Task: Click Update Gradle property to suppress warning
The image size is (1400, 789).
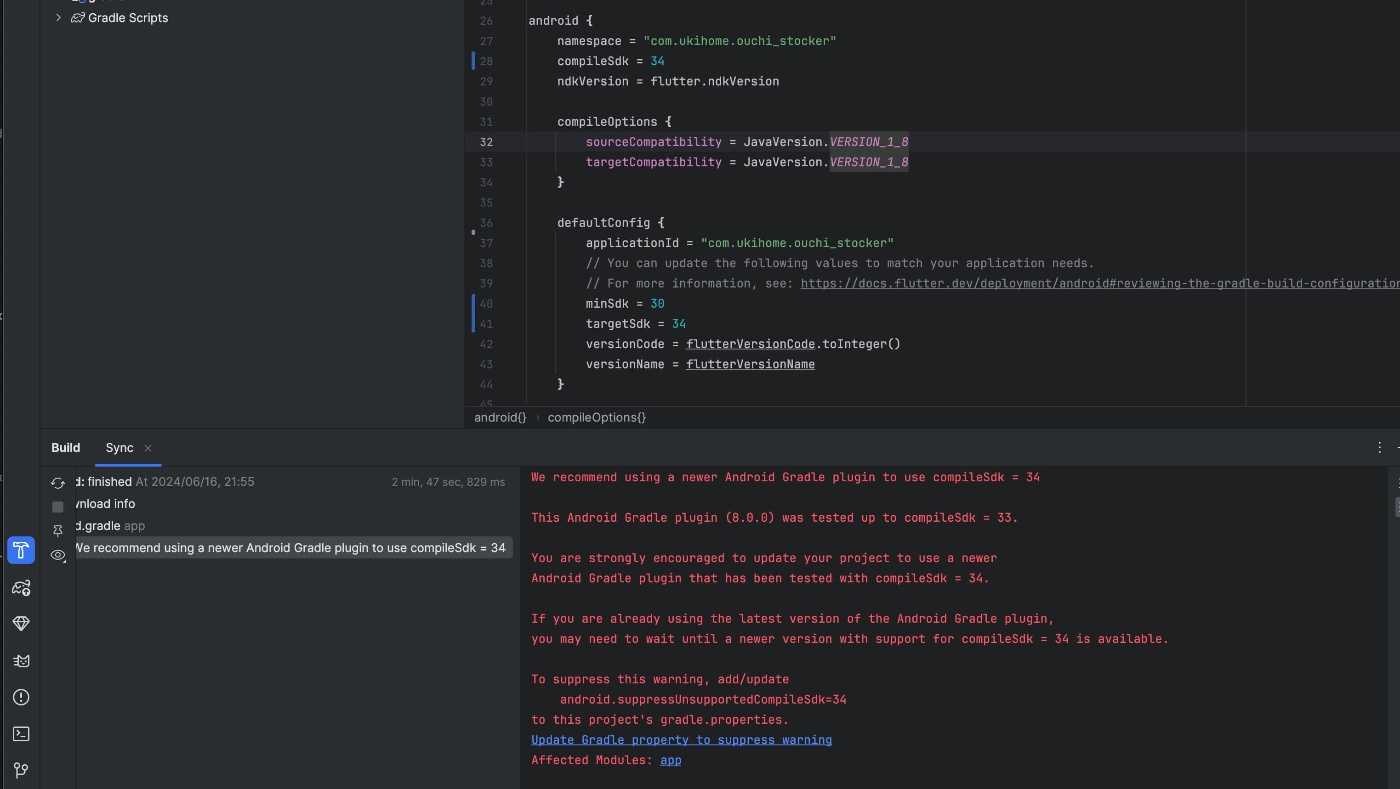Action: tap(681, 739)
